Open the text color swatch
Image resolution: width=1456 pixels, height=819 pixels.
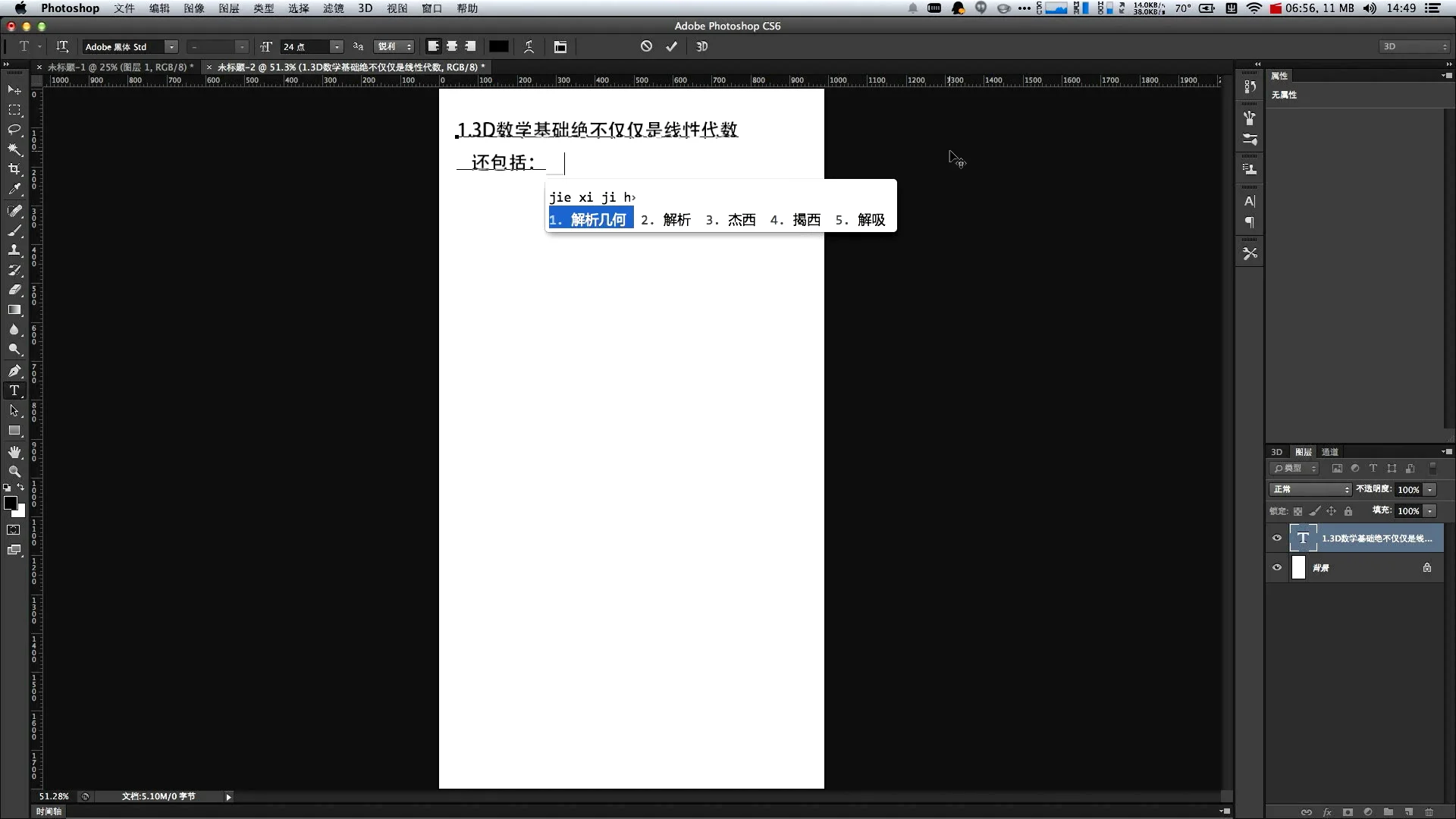point(498,46)
